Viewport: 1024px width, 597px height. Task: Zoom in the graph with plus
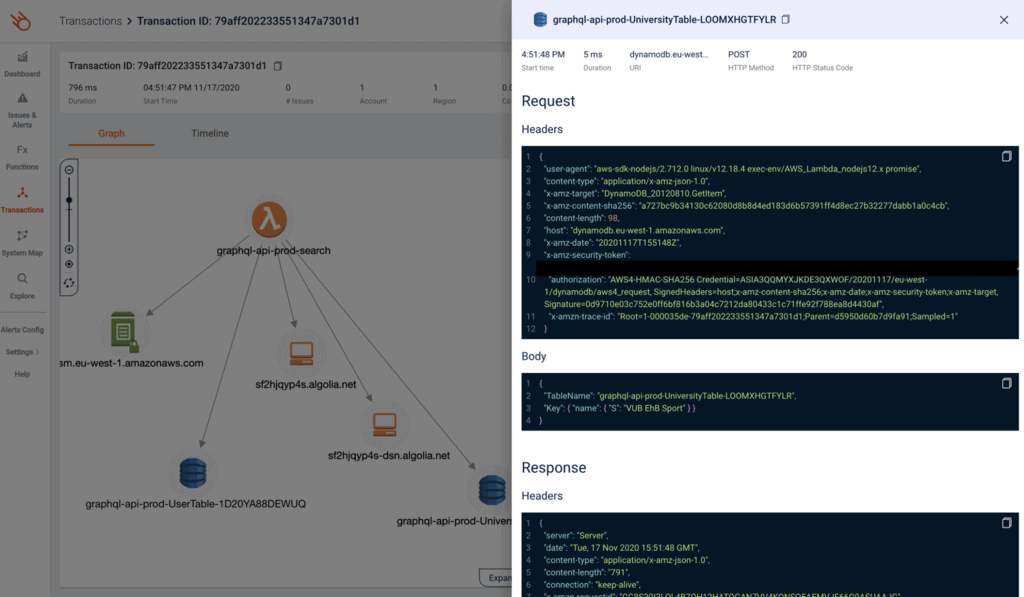[x=69, y=249]
